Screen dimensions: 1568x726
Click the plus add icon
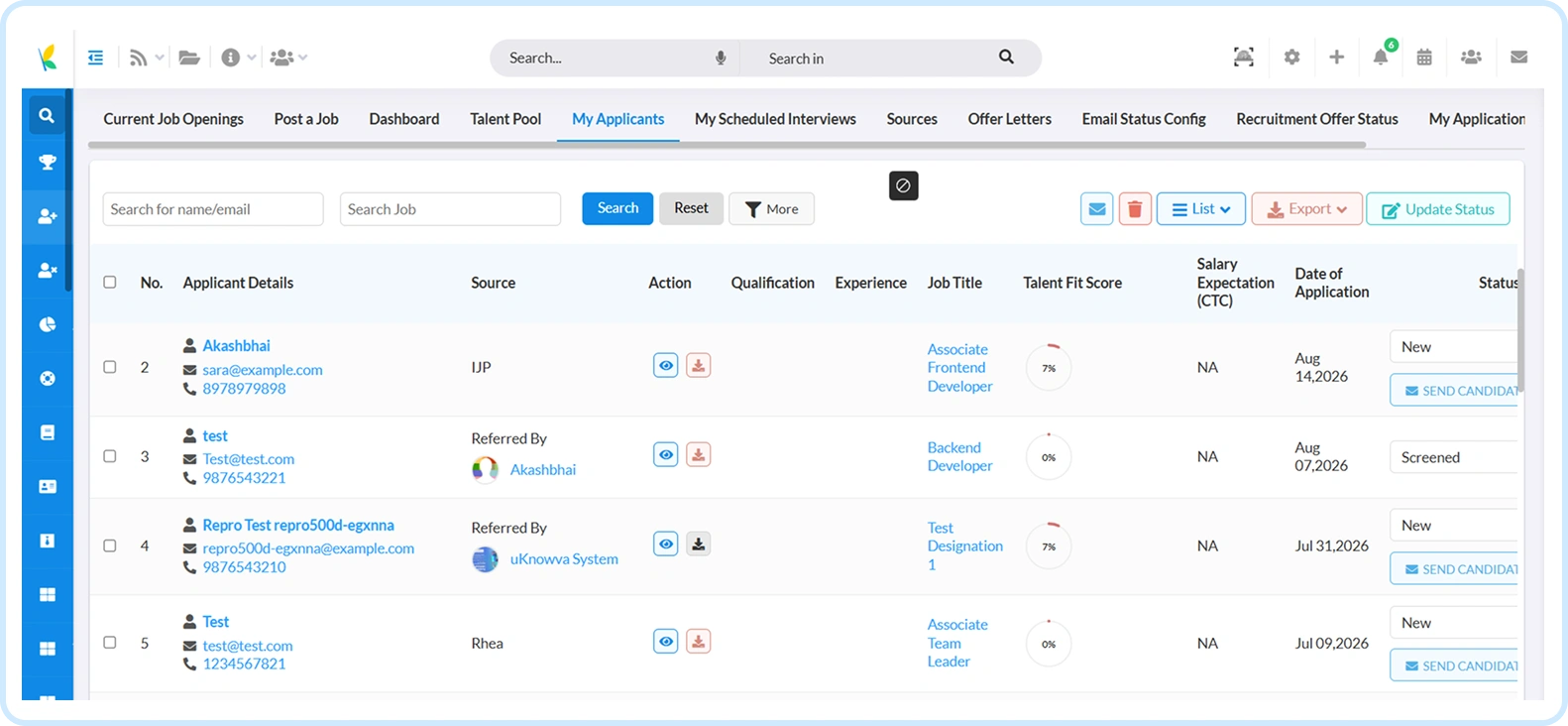(x=1336, y=57)
